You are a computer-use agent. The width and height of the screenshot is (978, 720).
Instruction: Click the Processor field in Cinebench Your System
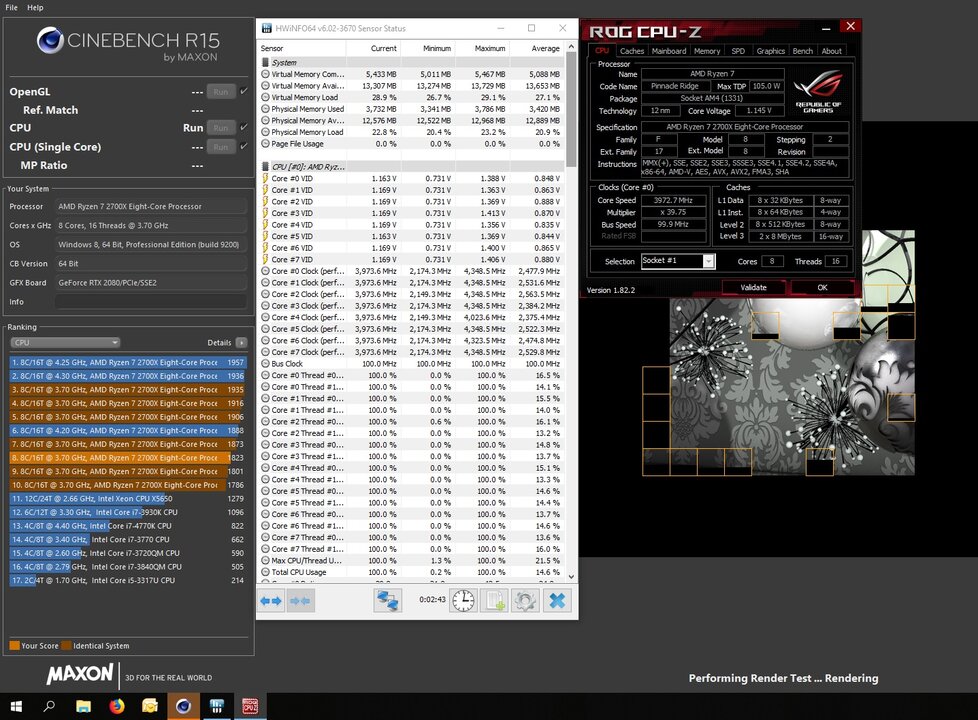point(150,207)
